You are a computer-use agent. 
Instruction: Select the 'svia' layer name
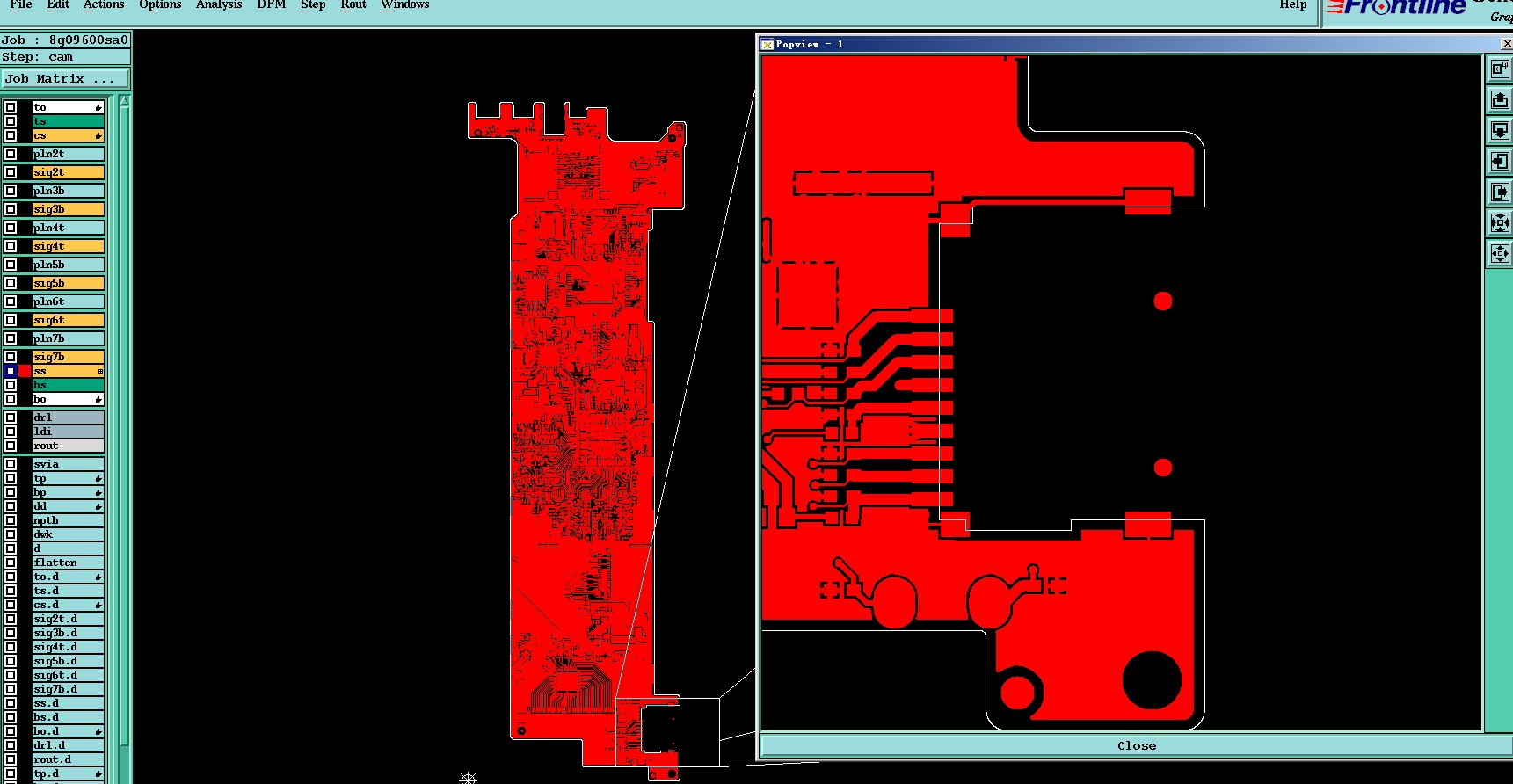click(x=68, y=464)
